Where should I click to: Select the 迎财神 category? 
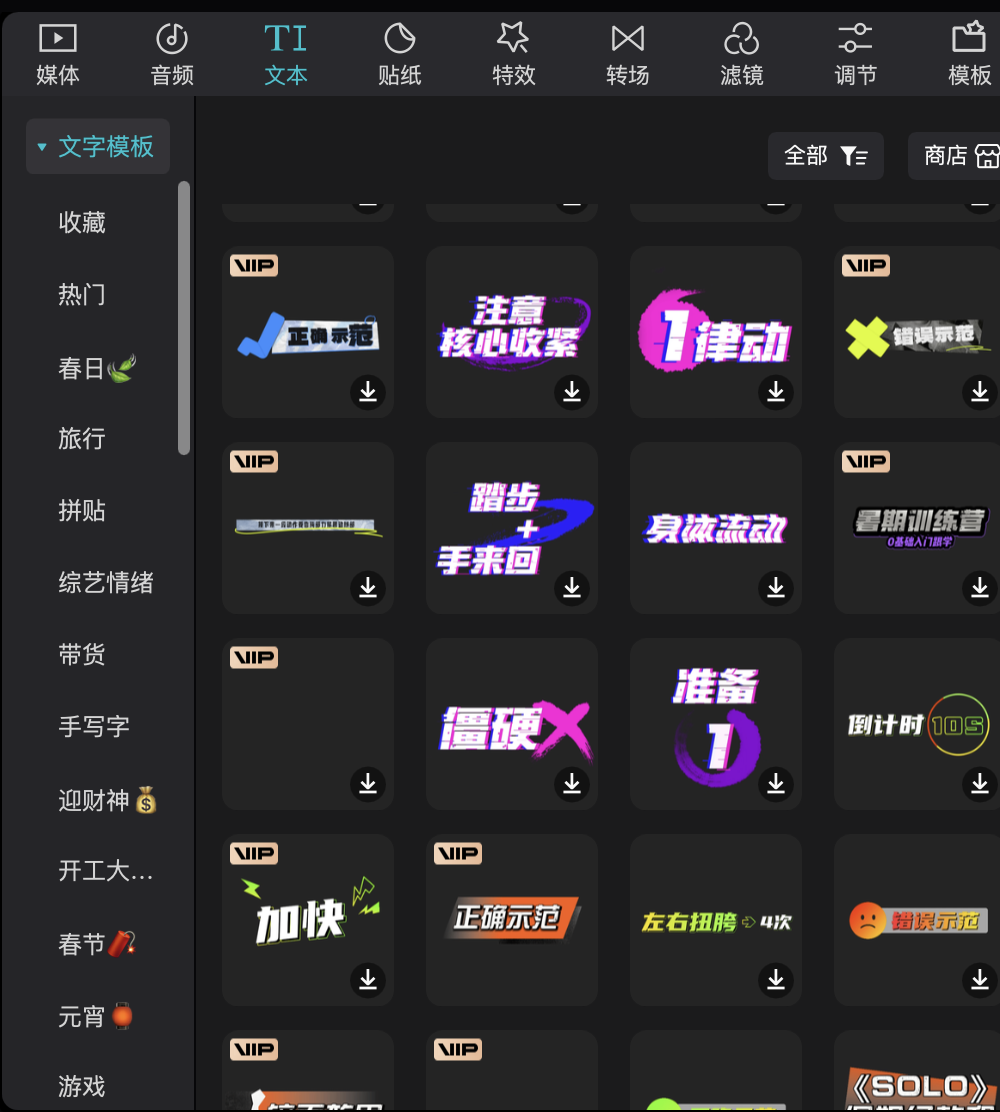point(107,801)
